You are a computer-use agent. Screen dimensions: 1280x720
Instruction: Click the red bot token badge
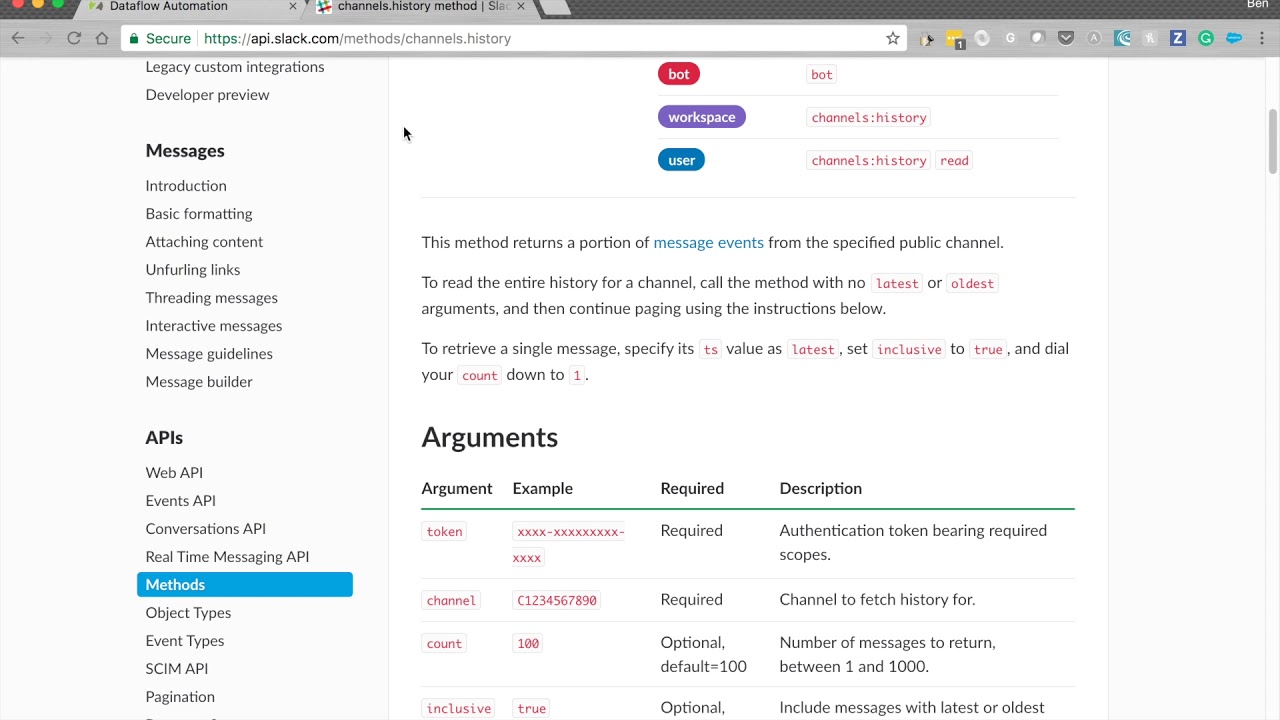pyautogui.click(x=679, y=74)
